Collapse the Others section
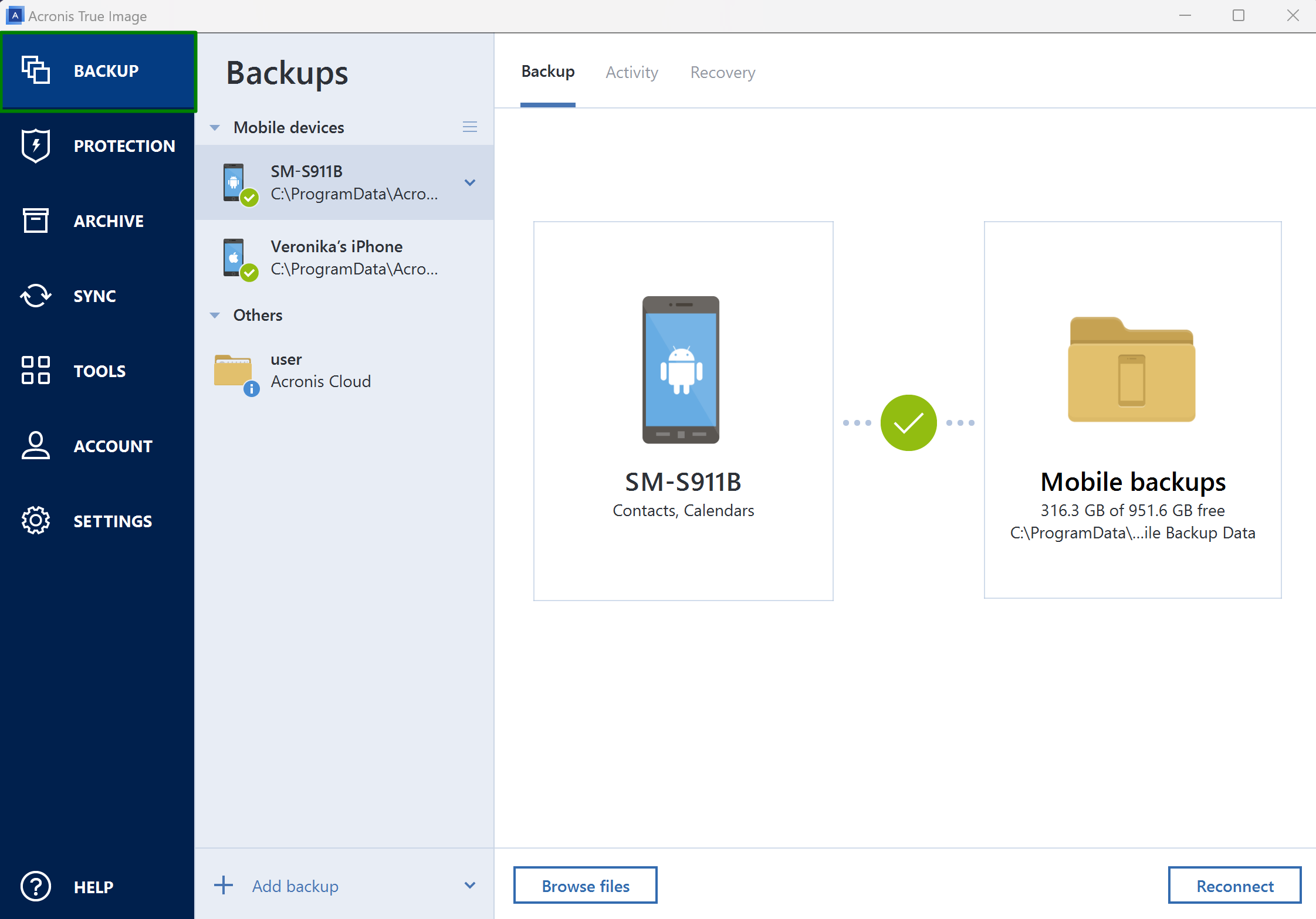1316x919 pixels. pos(214,315)
